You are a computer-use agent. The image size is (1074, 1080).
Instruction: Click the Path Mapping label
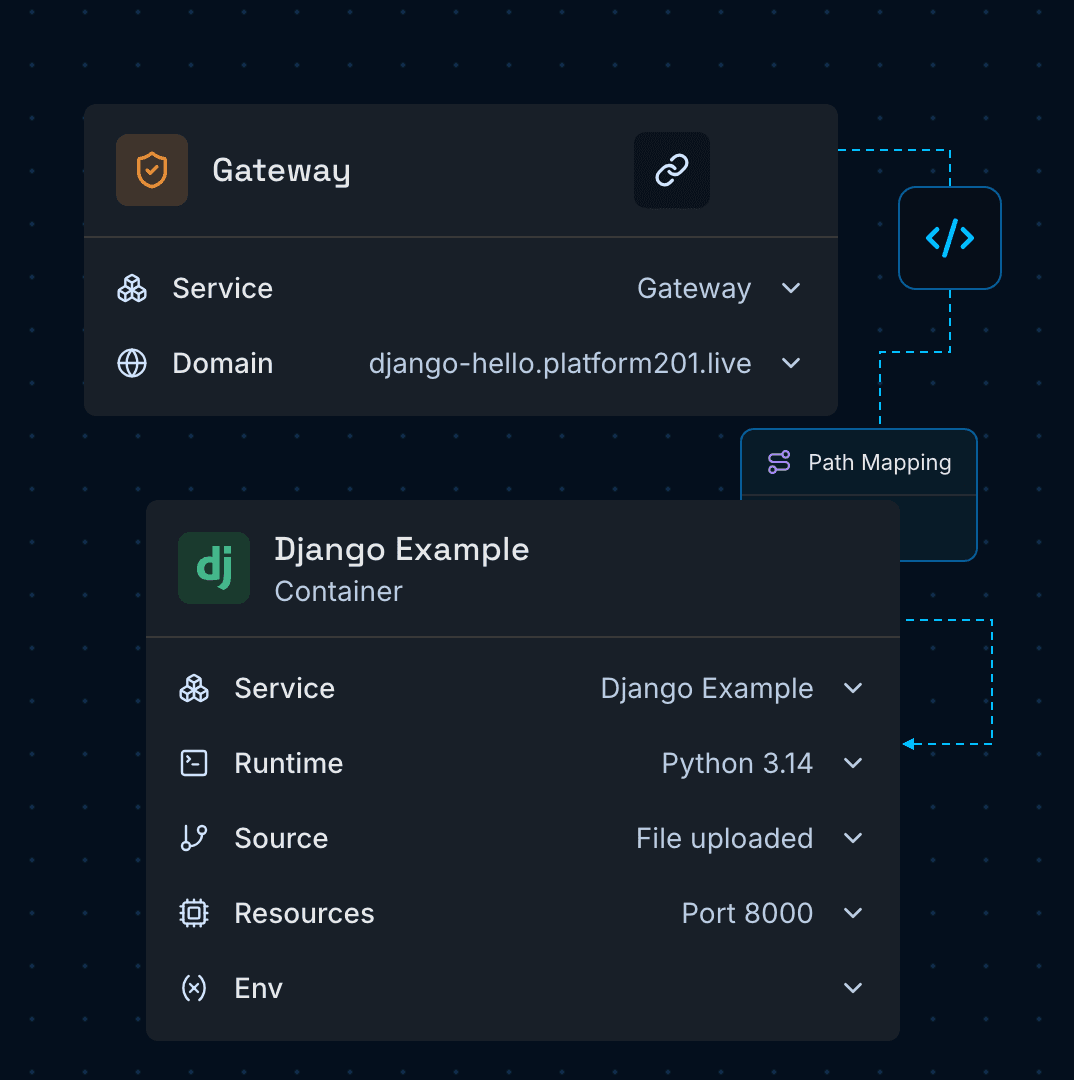click(x=880, y=463)
